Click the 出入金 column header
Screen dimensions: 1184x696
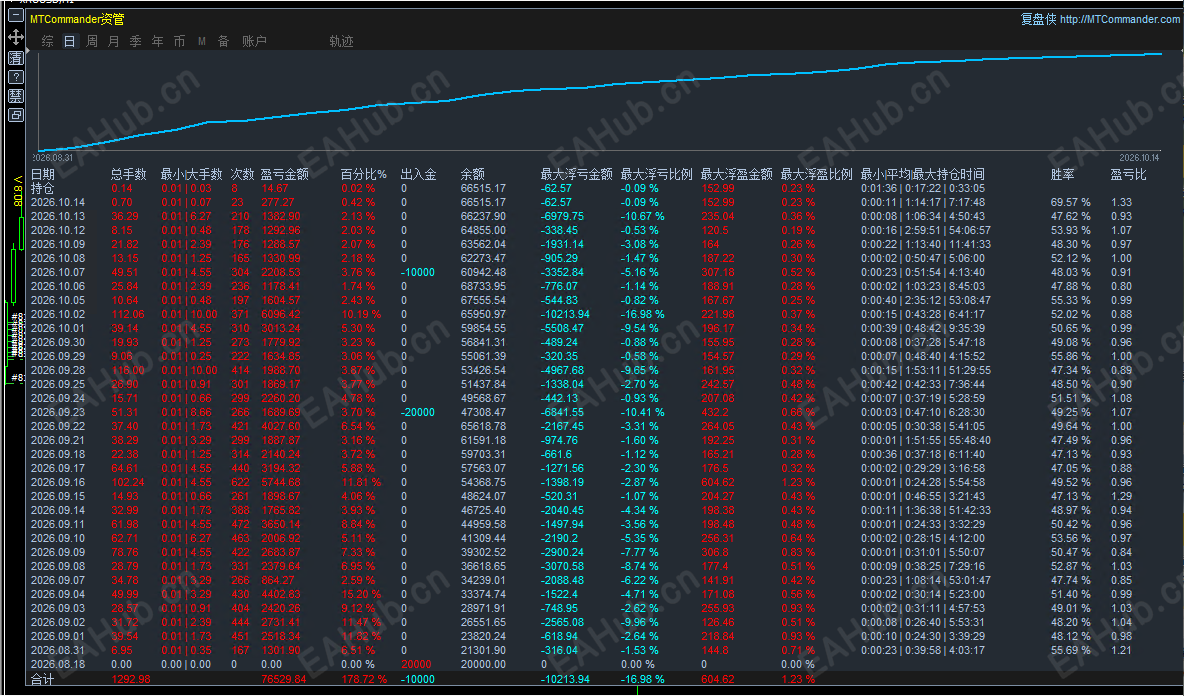pos(418,174)
